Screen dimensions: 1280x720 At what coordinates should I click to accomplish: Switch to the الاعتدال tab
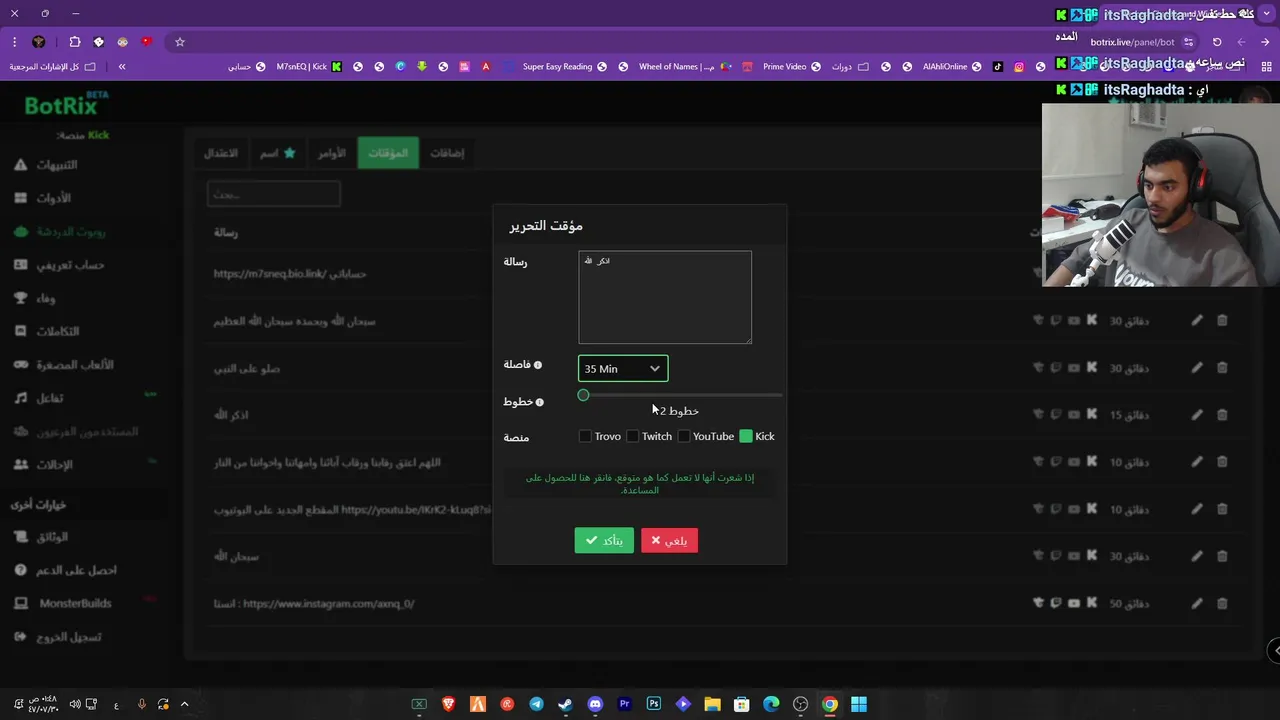(221, 153)
